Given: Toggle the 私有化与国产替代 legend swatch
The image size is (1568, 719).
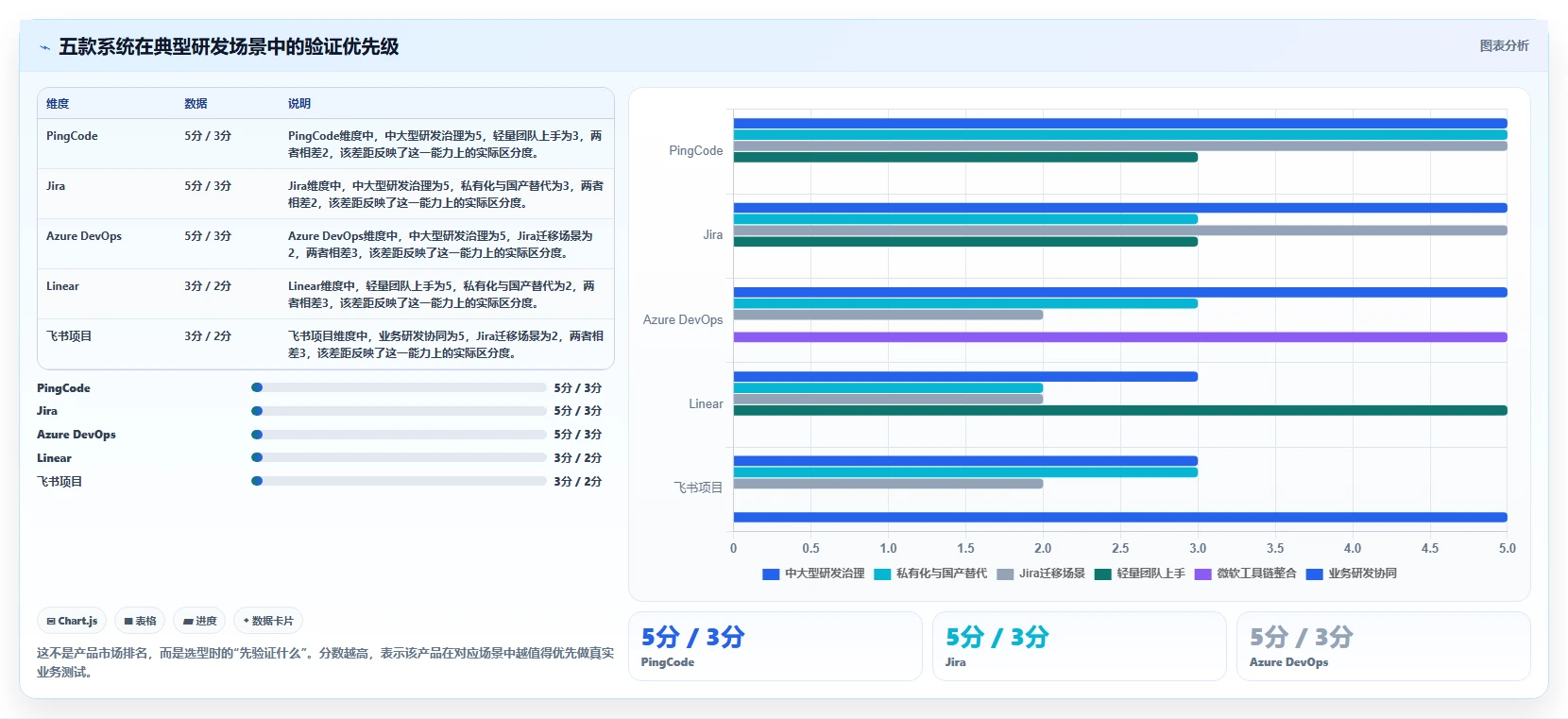Looking at the screenshot, I should pyautogui.click(x=882, y=573).
